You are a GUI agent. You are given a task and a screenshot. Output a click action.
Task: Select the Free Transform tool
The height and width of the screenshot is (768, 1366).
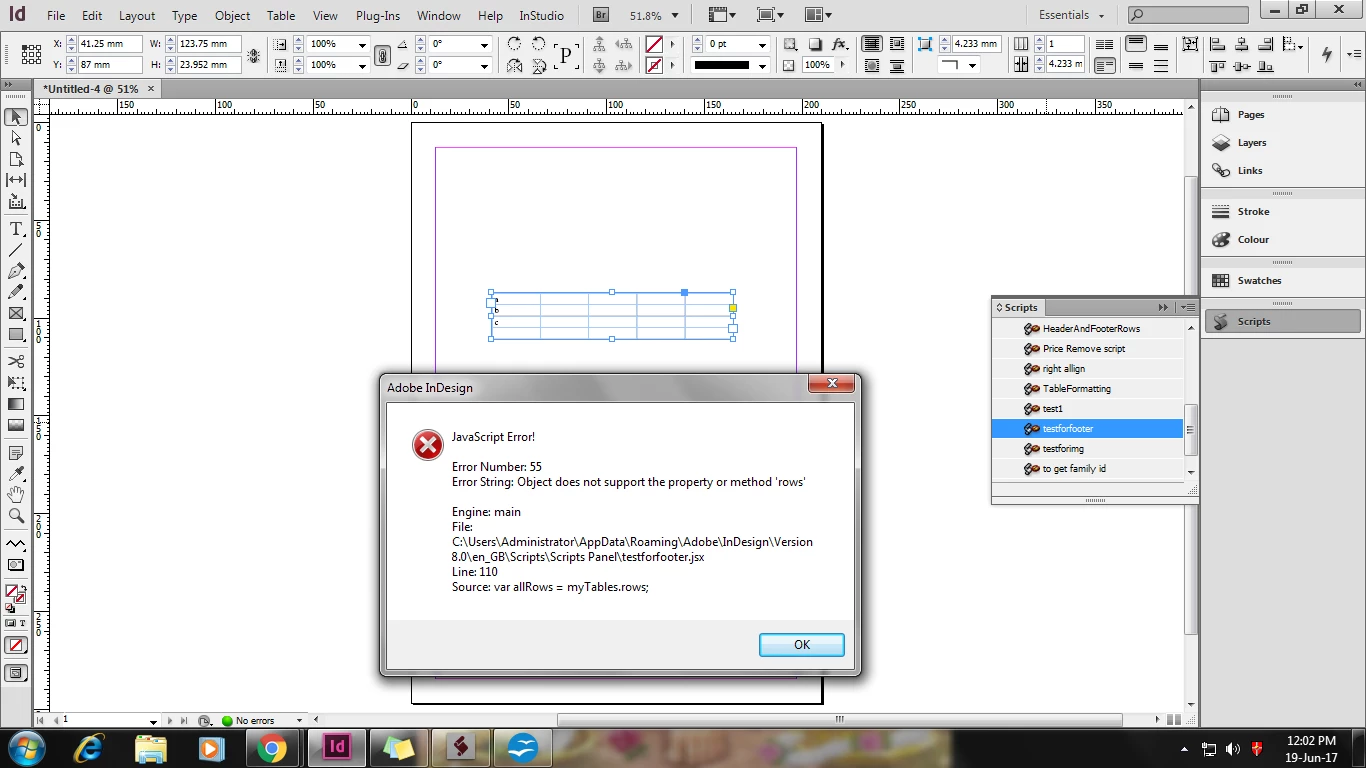pyautogui.click(x=16, y=382)
